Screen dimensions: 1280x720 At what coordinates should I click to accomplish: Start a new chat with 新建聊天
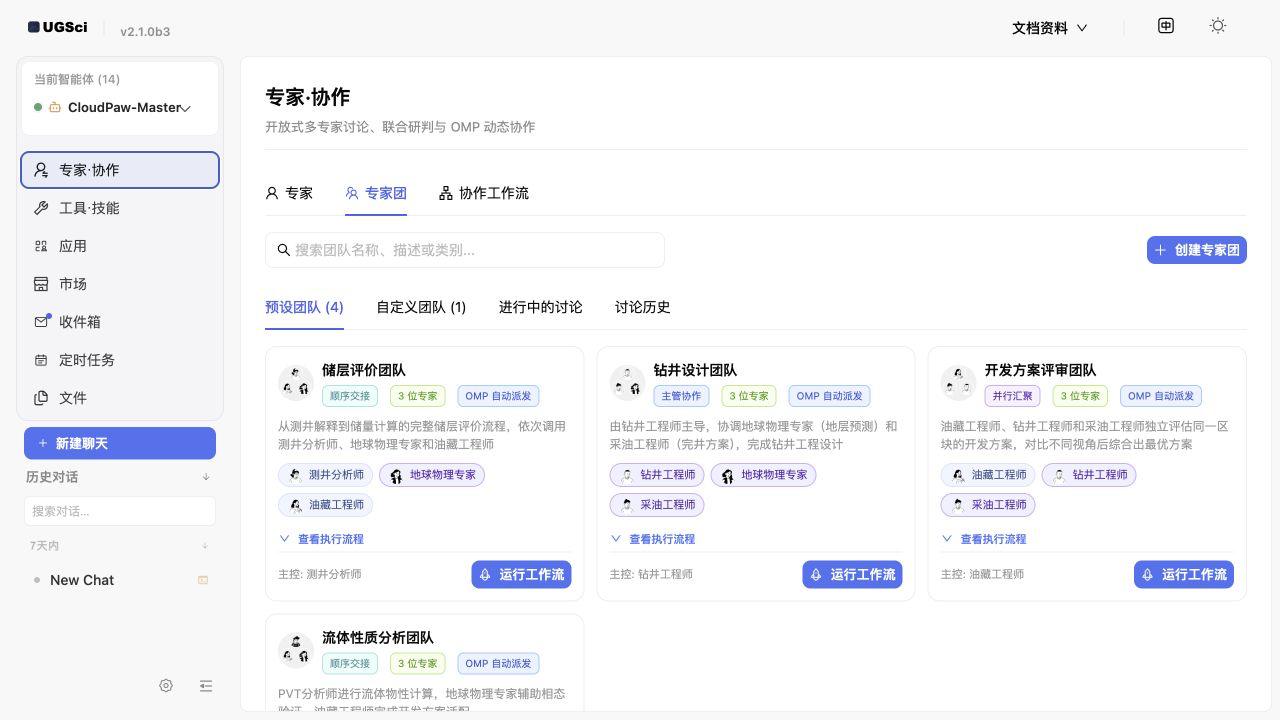point(120,443)
